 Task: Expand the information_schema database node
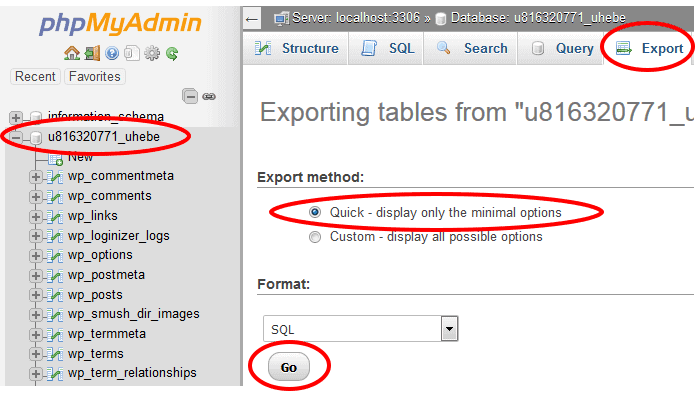click(x=16, y=118)
